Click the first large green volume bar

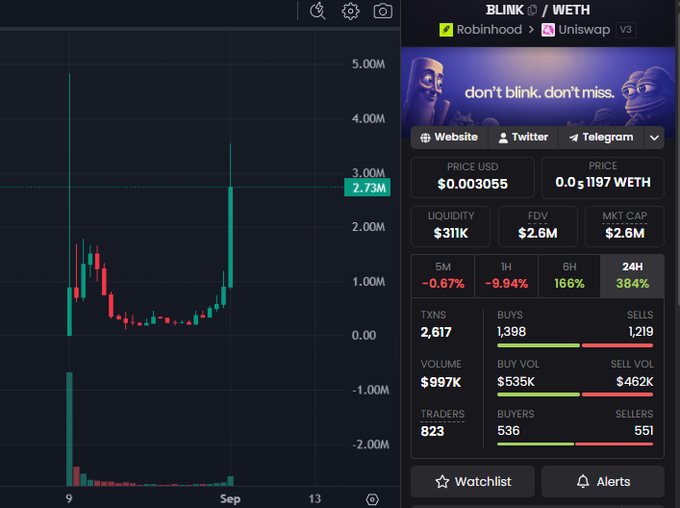coord(69,429)
